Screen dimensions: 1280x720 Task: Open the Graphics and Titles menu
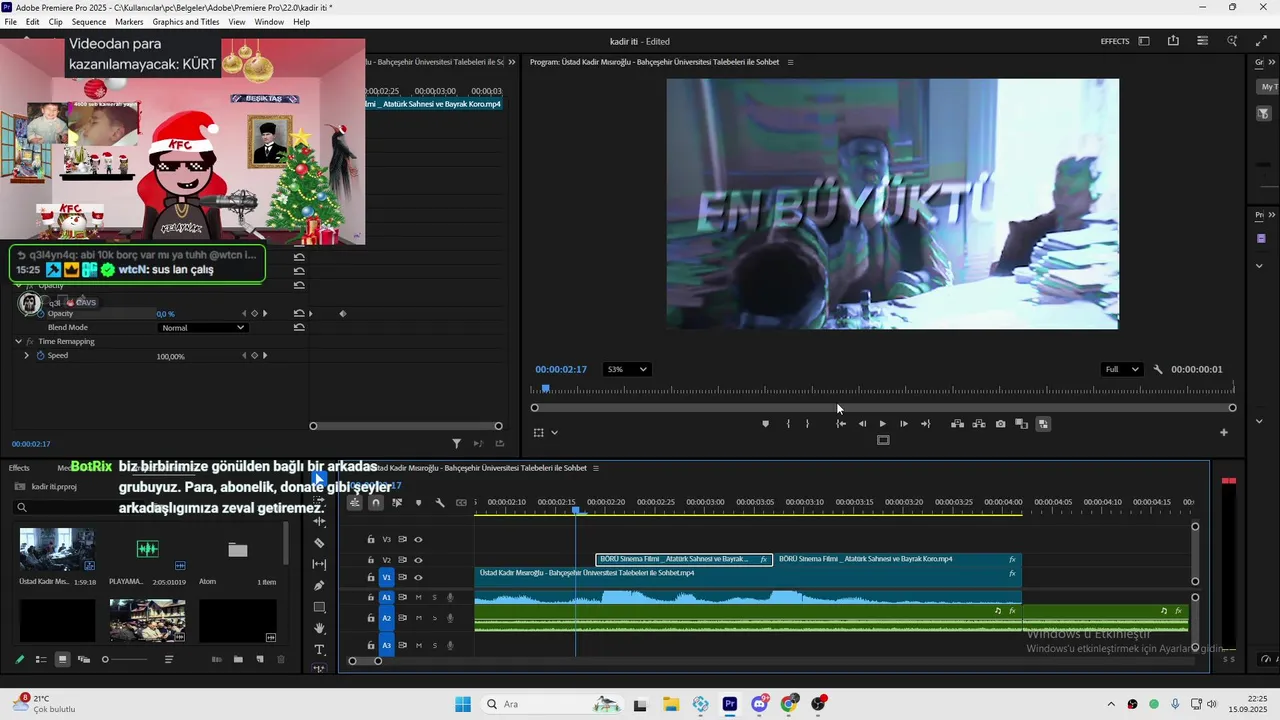pyautogui.click(x=186, y=22)
